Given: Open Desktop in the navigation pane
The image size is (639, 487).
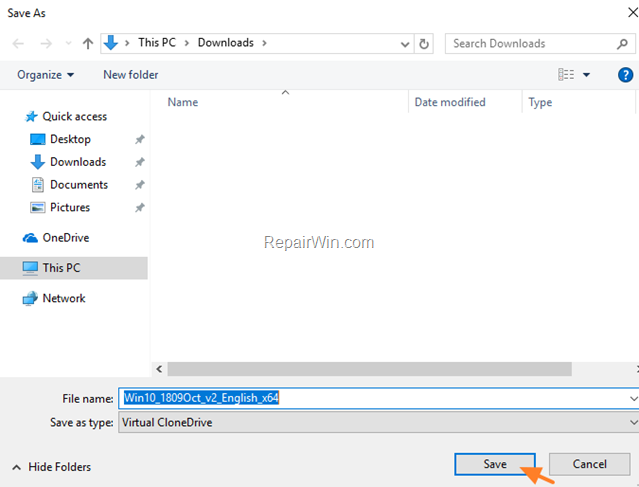Looking at the screenshot, I should (x=70, y=139).
